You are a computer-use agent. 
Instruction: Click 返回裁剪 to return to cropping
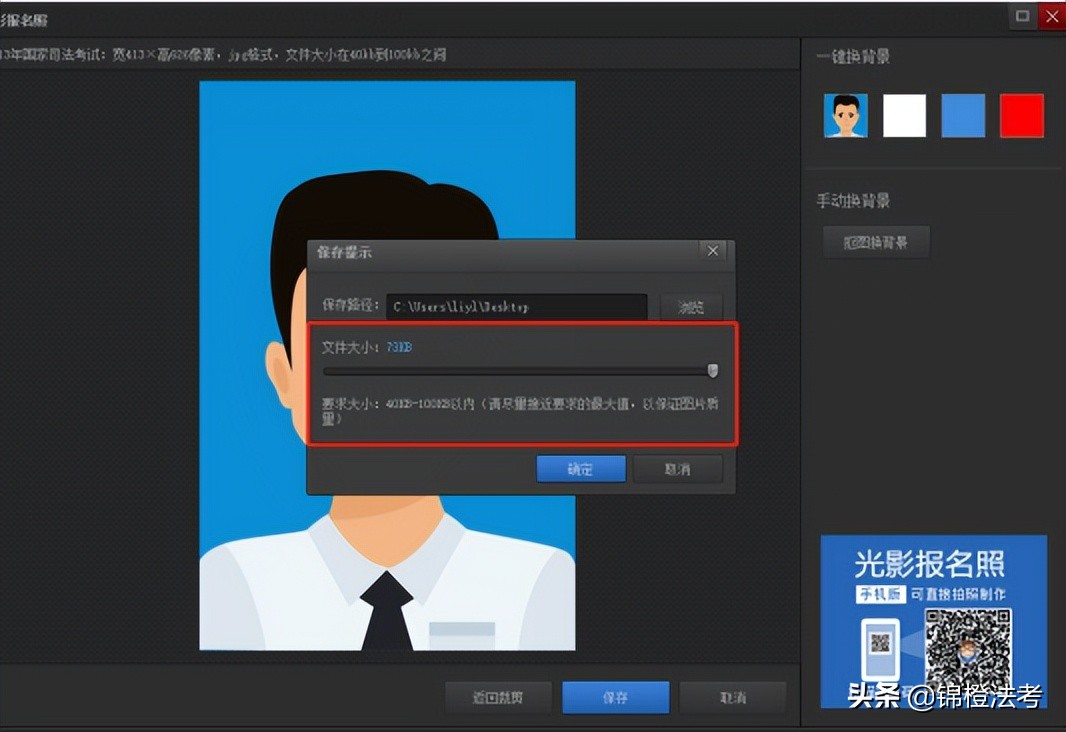click(498, 697)
